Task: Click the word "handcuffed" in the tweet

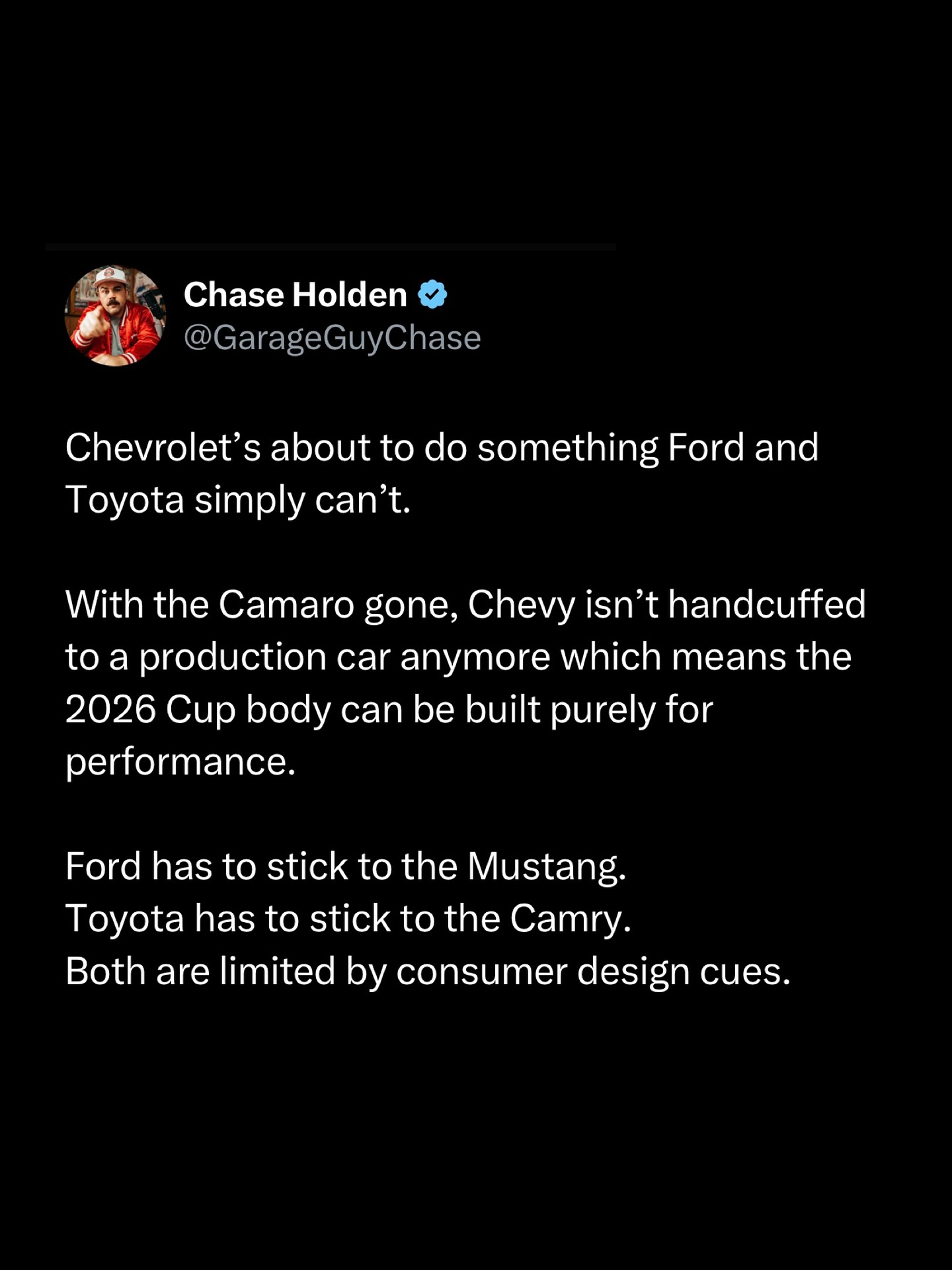Action: (x=767, y=605)
